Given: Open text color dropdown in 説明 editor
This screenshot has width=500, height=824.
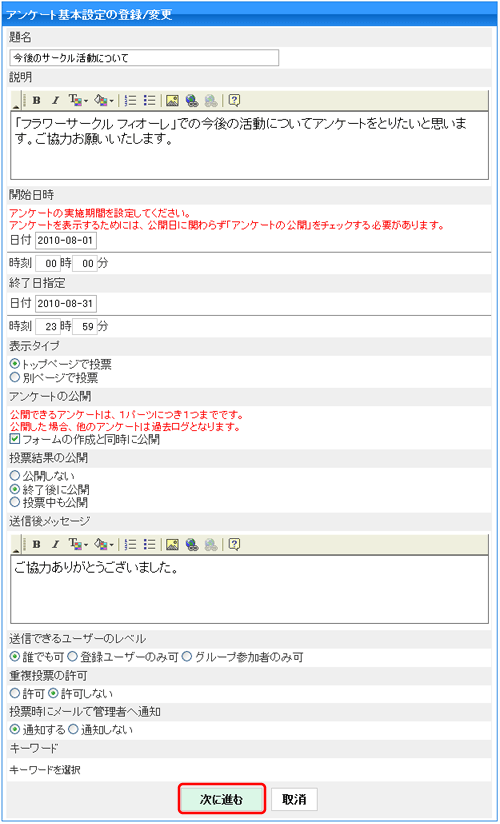Looking at the screenshot, I should [104, 100].
